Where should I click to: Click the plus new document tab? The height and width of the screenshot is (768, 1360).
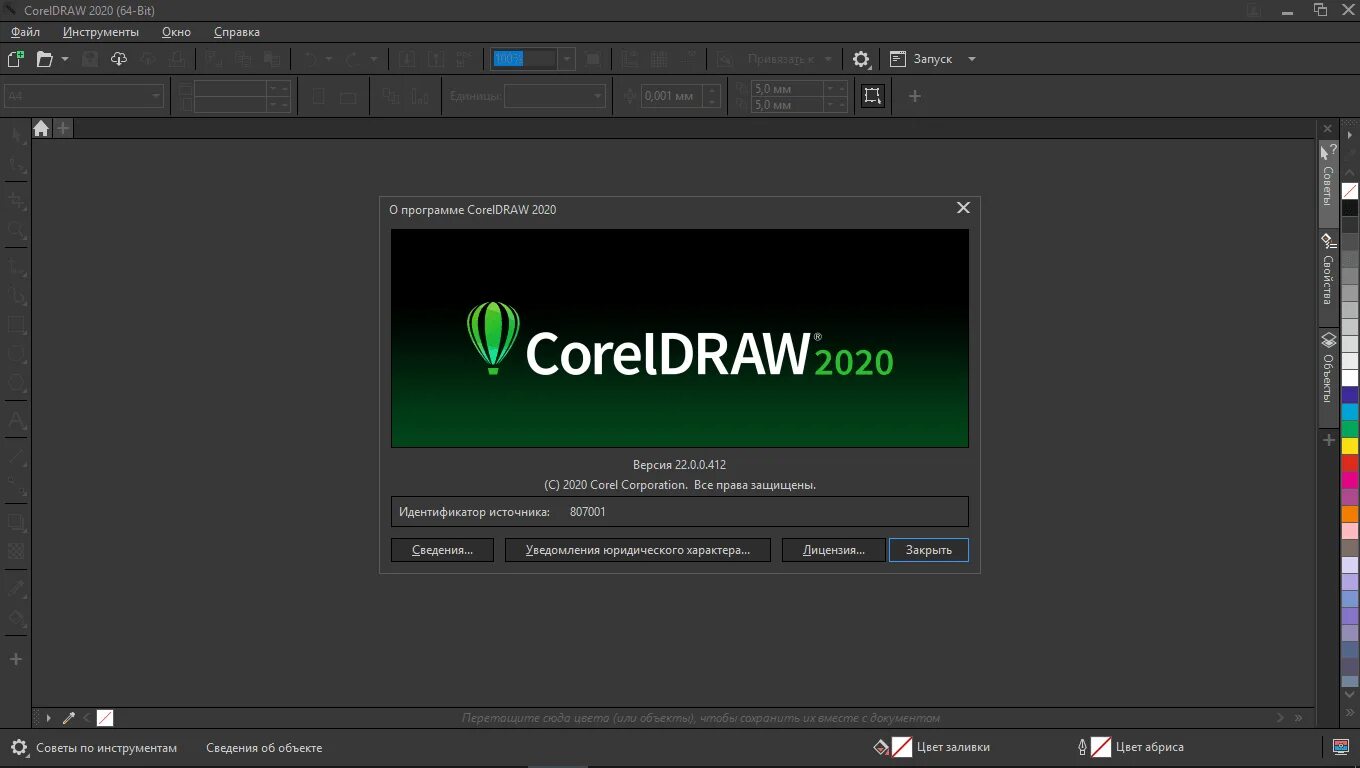click(x=63, y=128)
